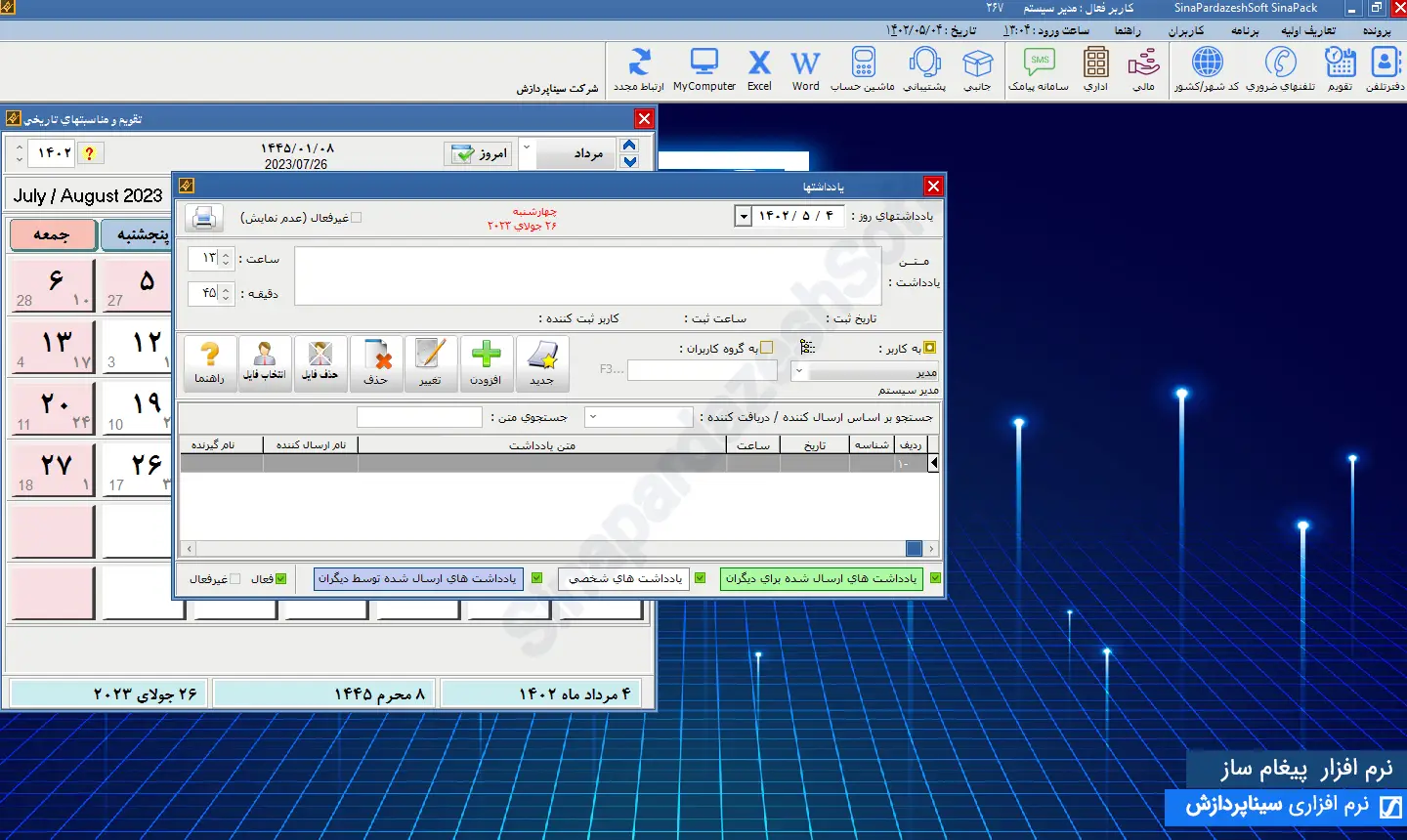The width and height of the screenshot is (1407, 840).
Task: Click ارتباط مجدد reconnect icon
Action: coord(639,69)
